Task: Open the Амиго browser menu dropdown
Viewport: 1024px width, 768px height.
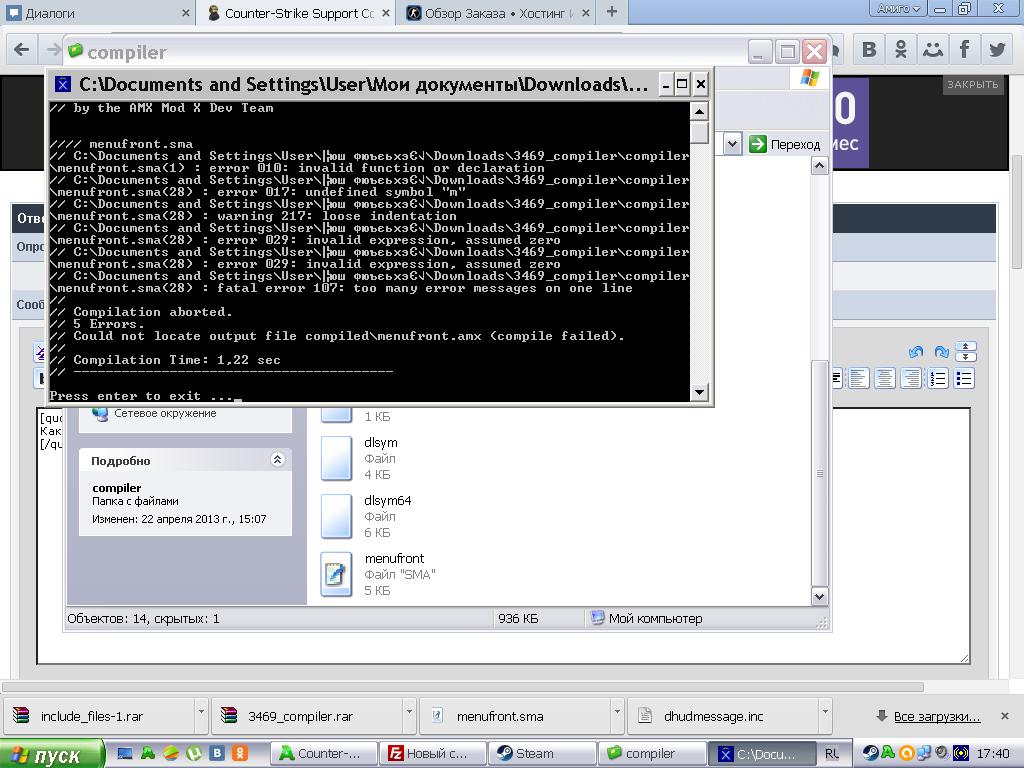Action: [899, 9]
